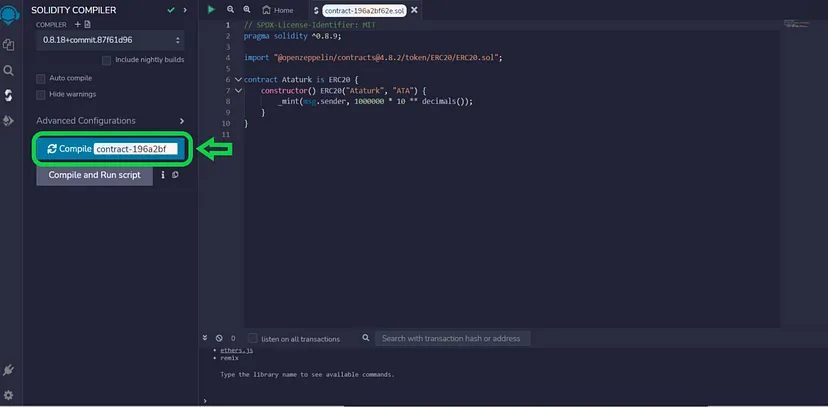Toggle listen on all transactions checkbox
The width and height of the screenshot is (828, 407).
253,339
